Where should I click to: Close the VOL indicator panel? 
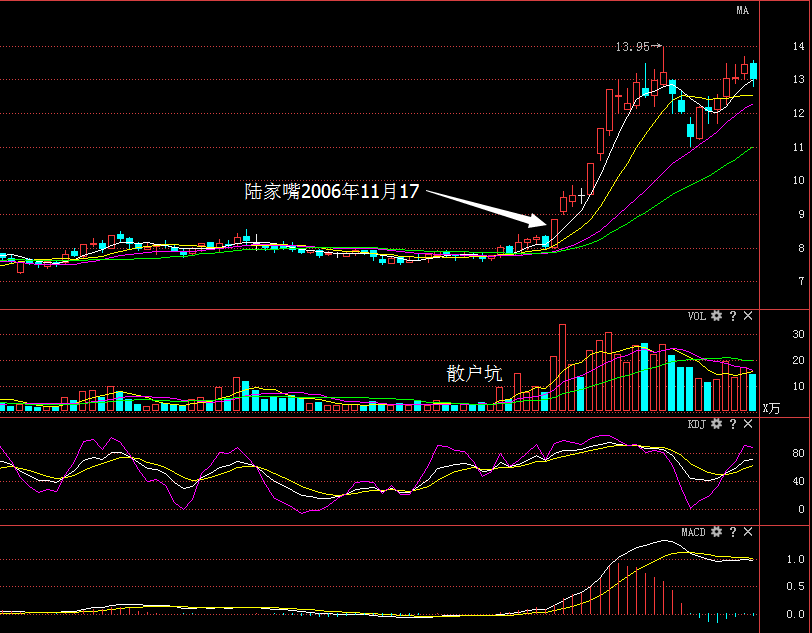(x=748, y=315)
